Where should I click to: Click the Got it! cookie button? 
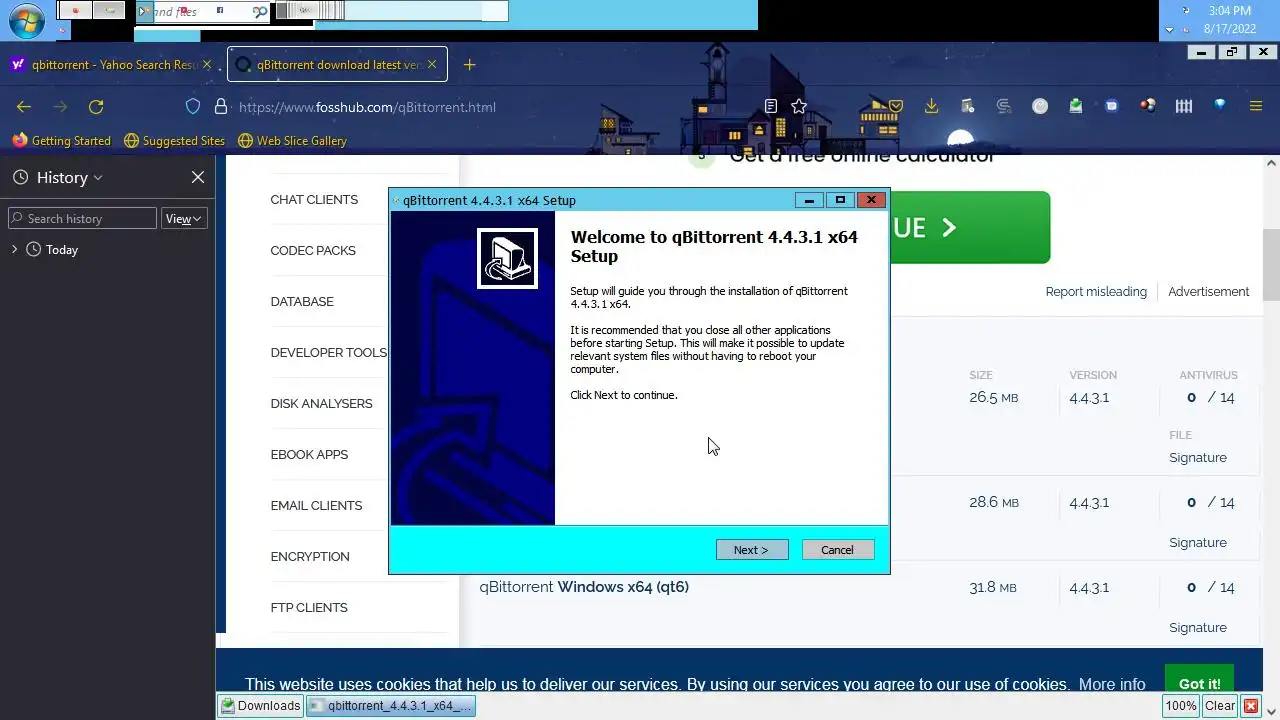pyautogui.click(x=1199, y=684)
